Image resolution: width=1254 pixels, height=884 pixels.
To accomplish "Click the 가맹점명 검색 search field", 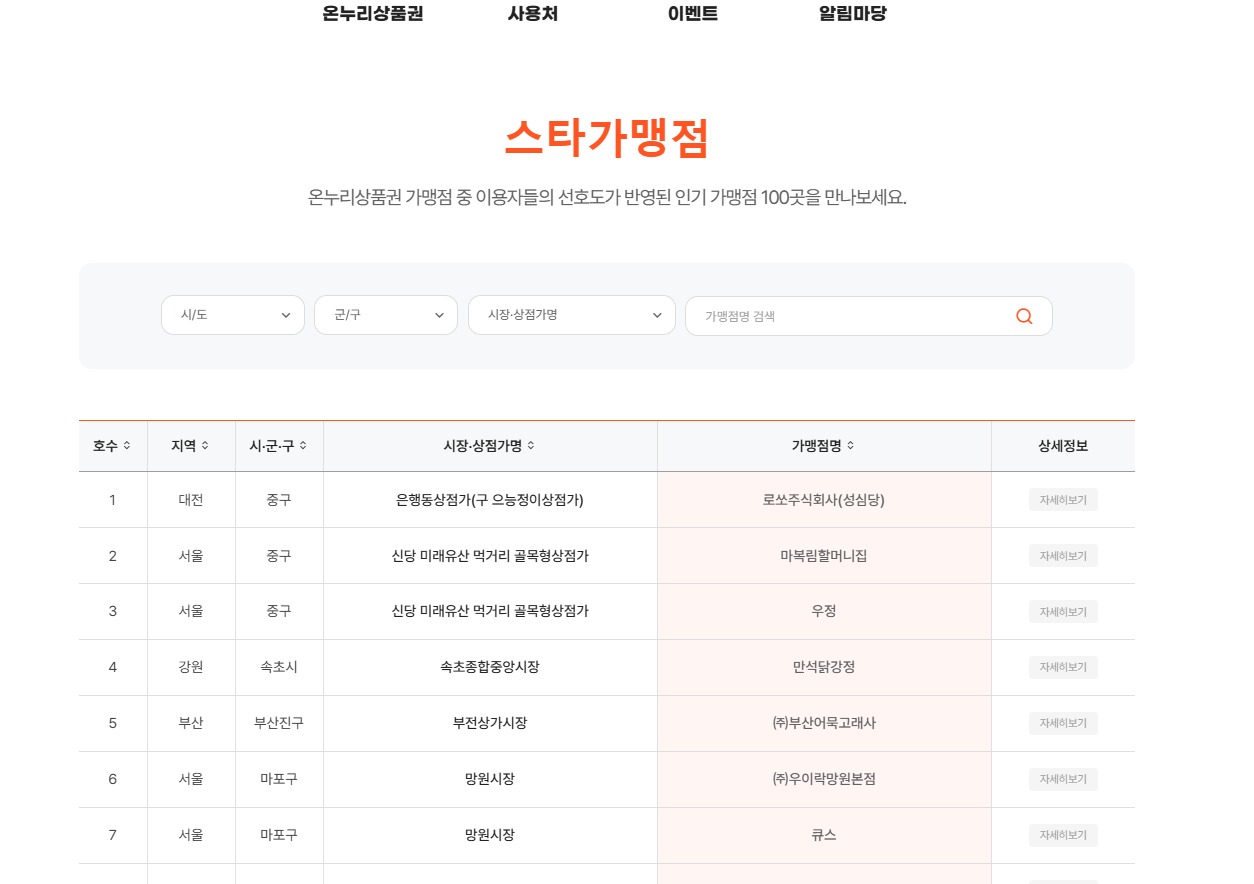I will pyautogui.click(x=850, y=315).
